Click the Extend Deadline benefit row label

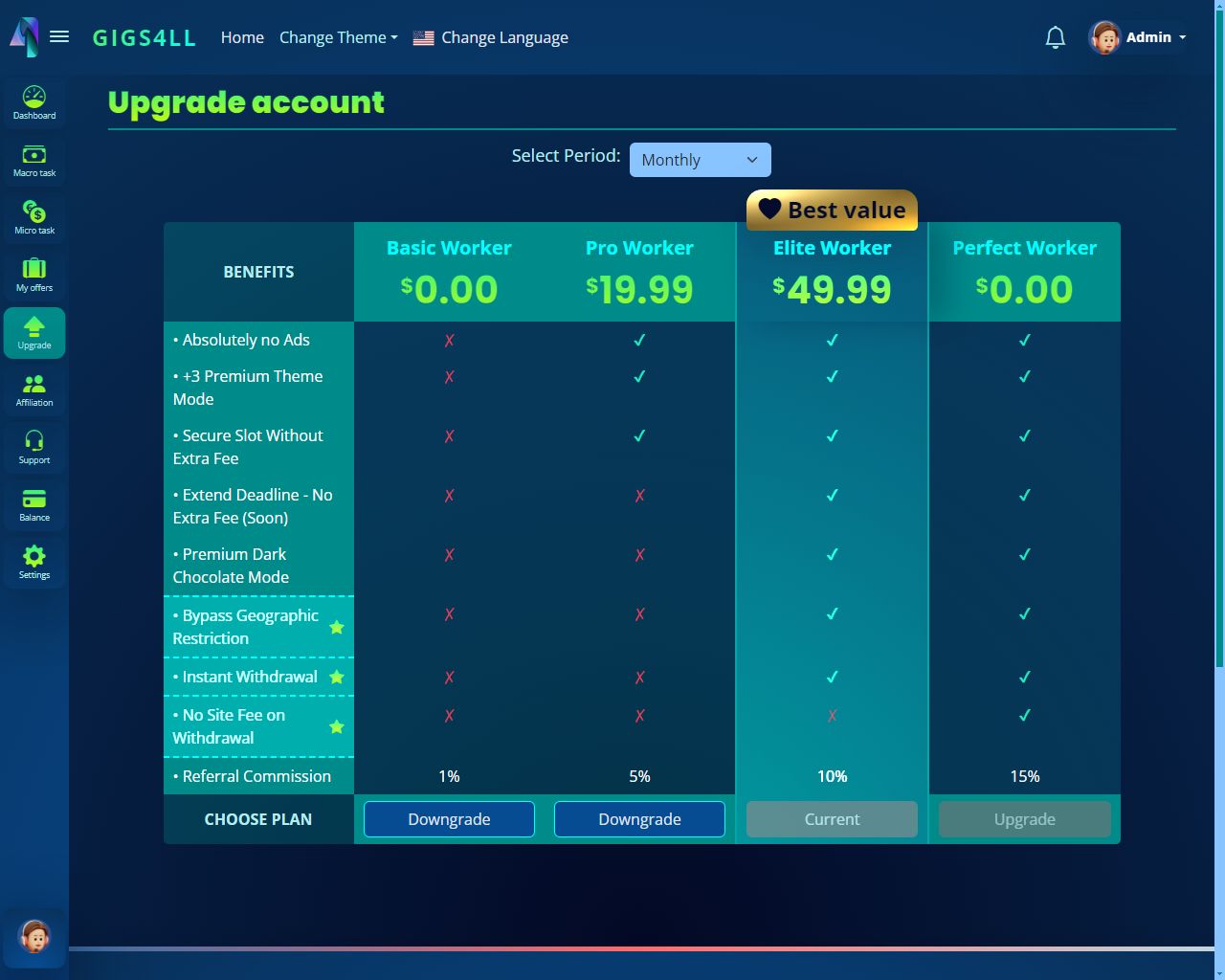(x=253, y=506)
